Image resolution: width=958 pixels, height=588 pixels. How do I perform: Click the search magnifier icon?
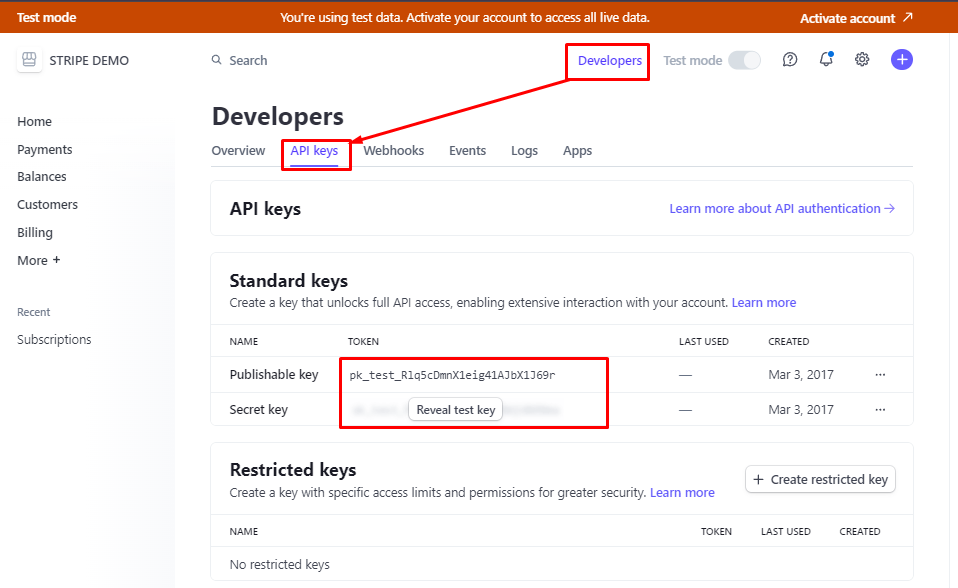(x=216, y=60)
